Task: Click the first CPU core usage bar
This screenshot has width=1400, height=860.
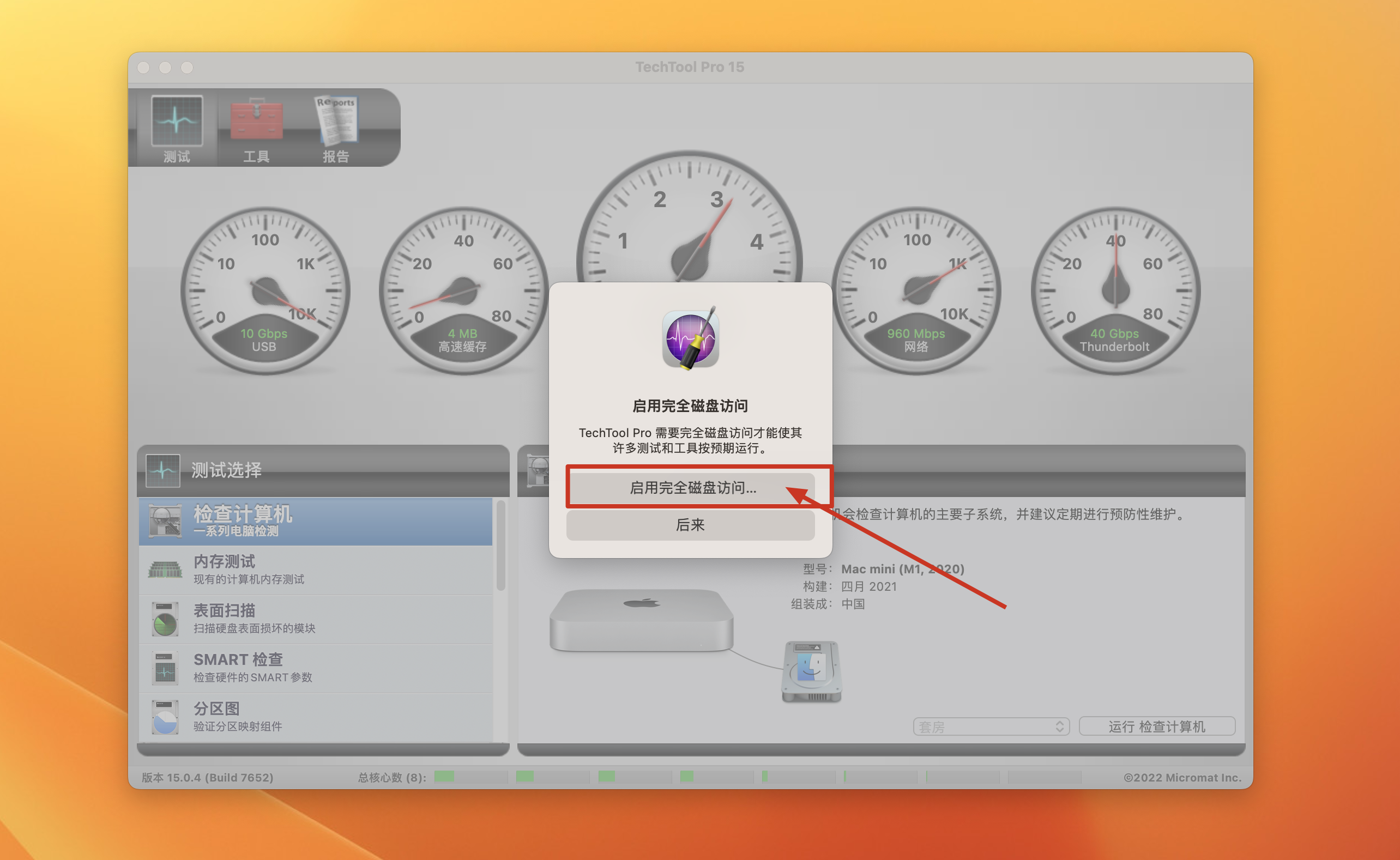Action: click(470, 777)
